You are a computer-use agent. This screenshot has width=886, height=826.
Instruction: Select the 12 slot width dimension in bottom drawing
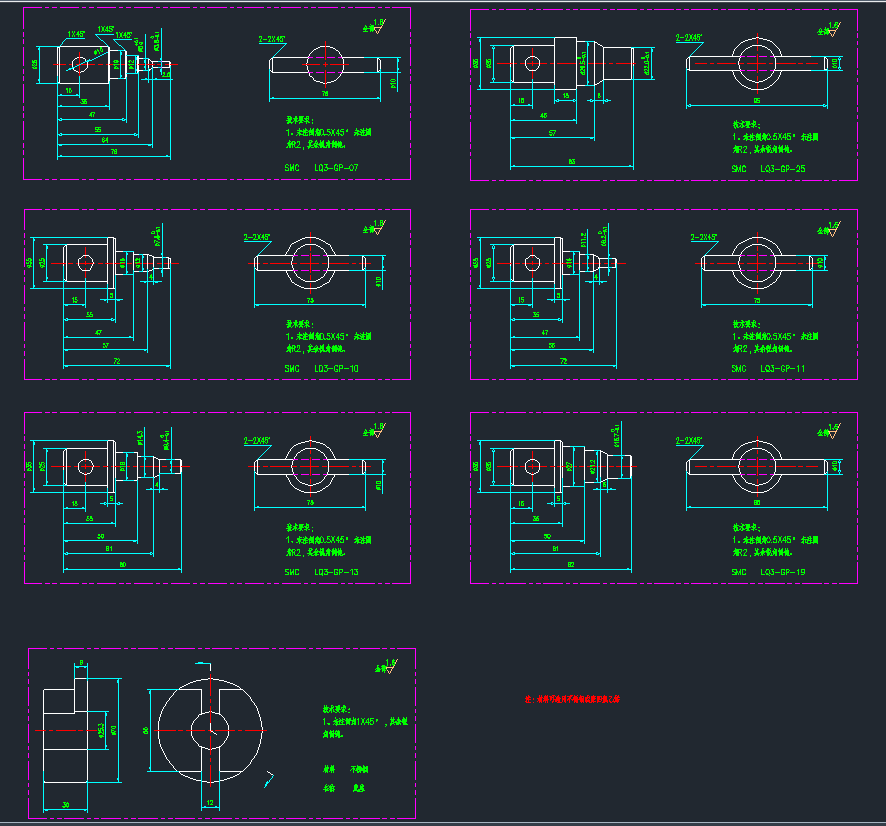[210, 802]
